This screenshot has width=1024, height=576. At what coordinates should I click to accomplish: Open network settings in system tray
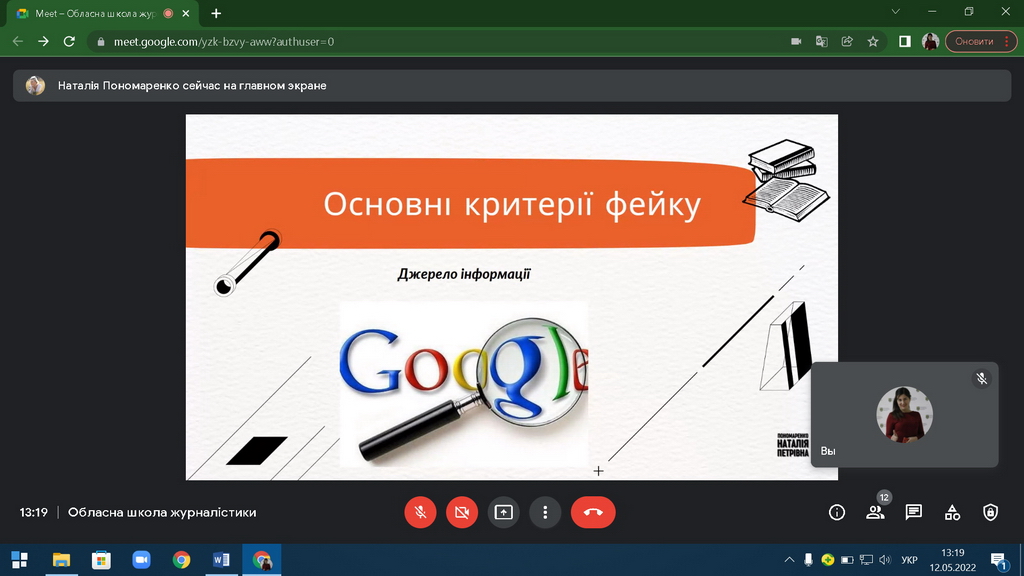(866, 560)
